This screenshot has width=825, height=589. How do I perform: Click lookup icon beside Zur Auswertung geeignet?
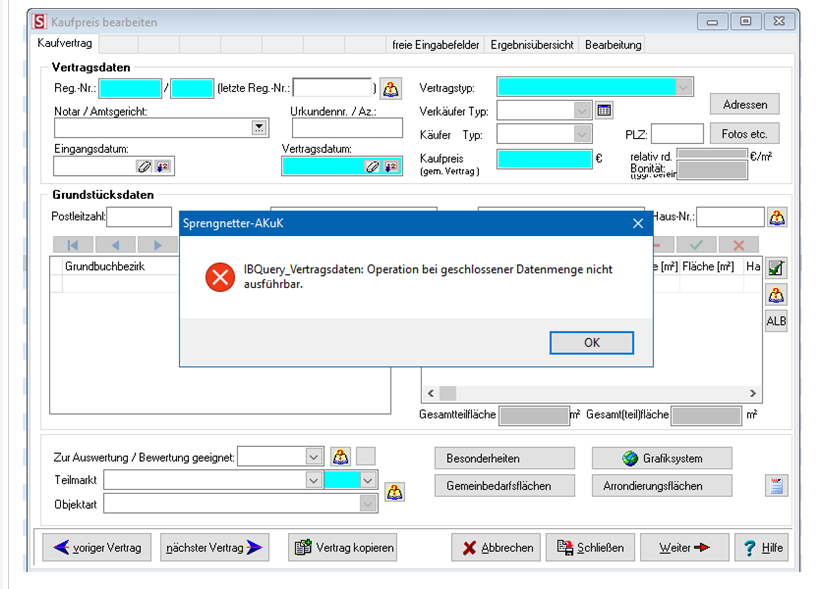pos(341,457)
